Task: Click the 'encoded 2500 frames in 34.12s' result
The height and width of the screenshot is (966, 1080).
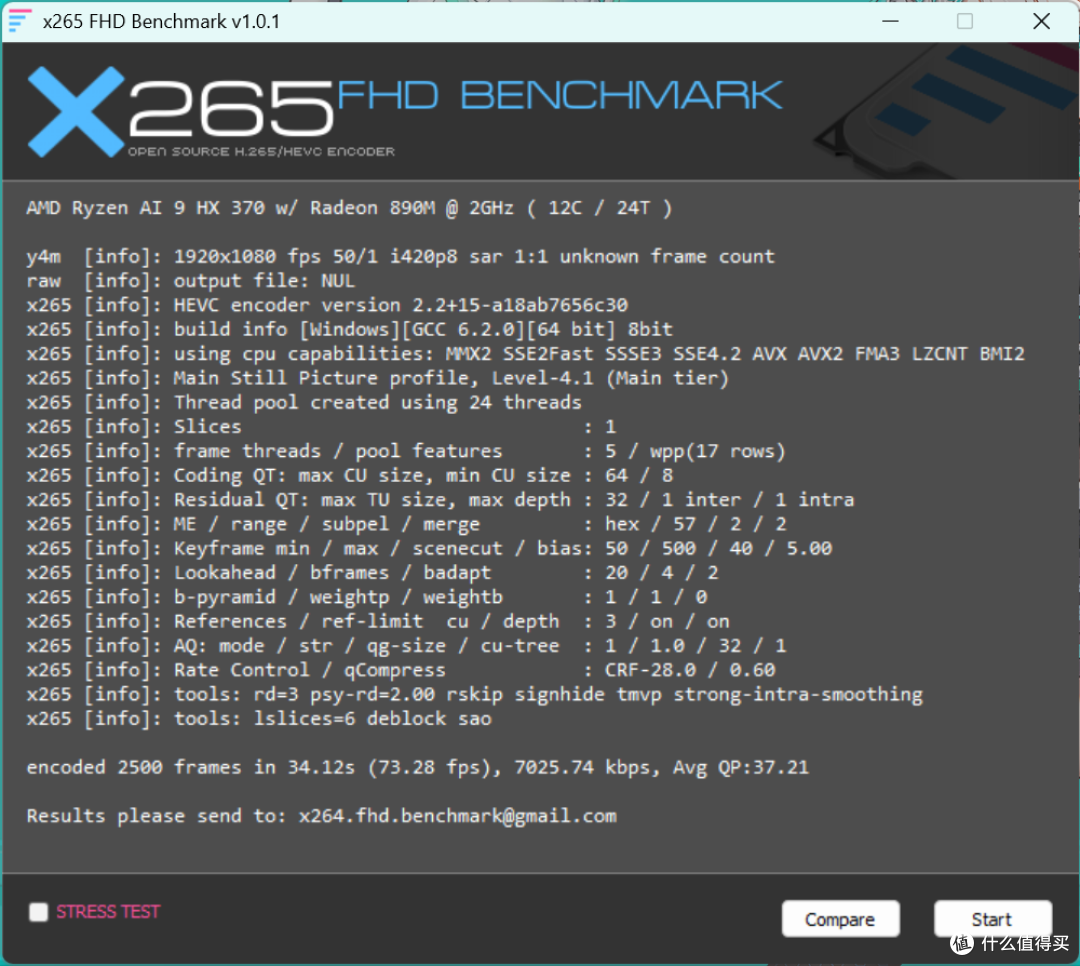Action: point(417,768)
